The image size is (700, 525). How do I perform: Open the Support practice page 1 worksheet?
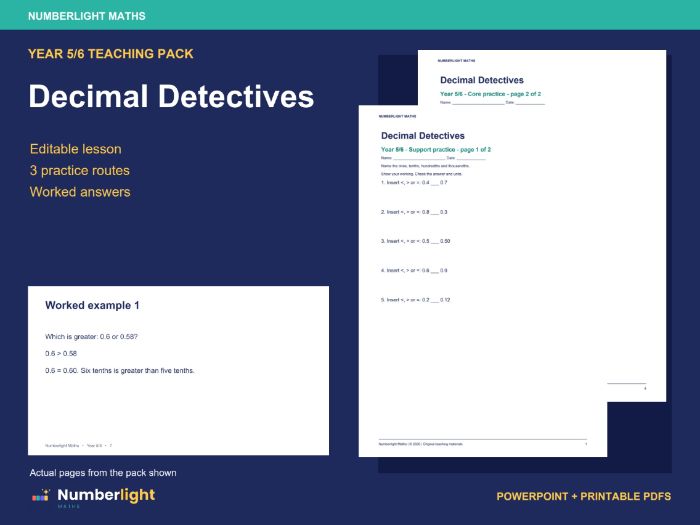(483, 281)
